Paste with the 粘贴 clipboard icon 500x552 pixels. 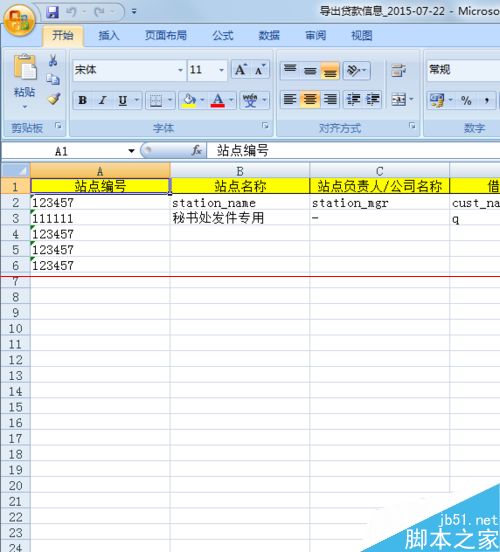(x=25, y=67)
